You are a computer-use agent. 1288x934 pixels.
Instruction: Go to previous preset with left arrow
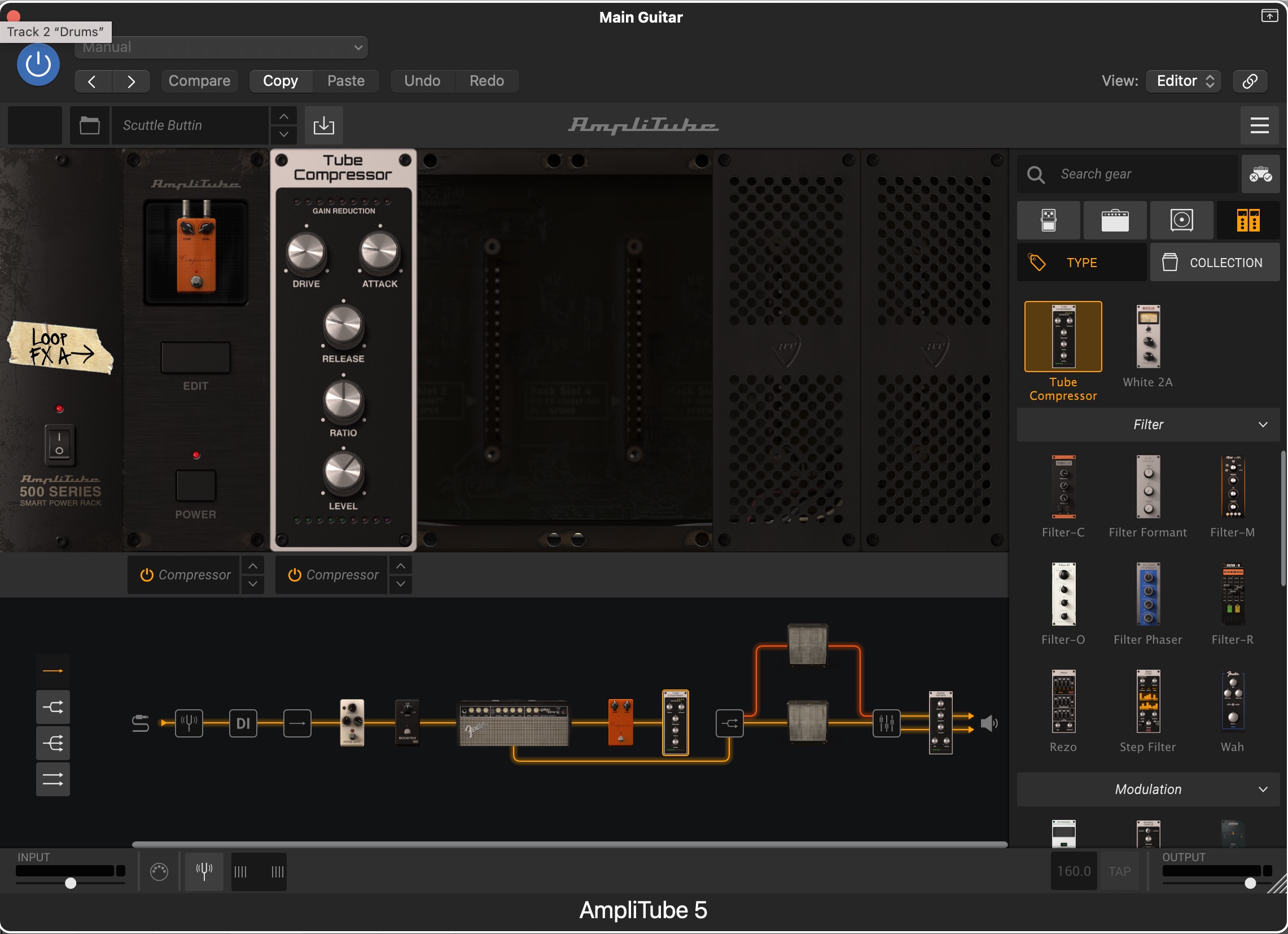click(93, 81)
